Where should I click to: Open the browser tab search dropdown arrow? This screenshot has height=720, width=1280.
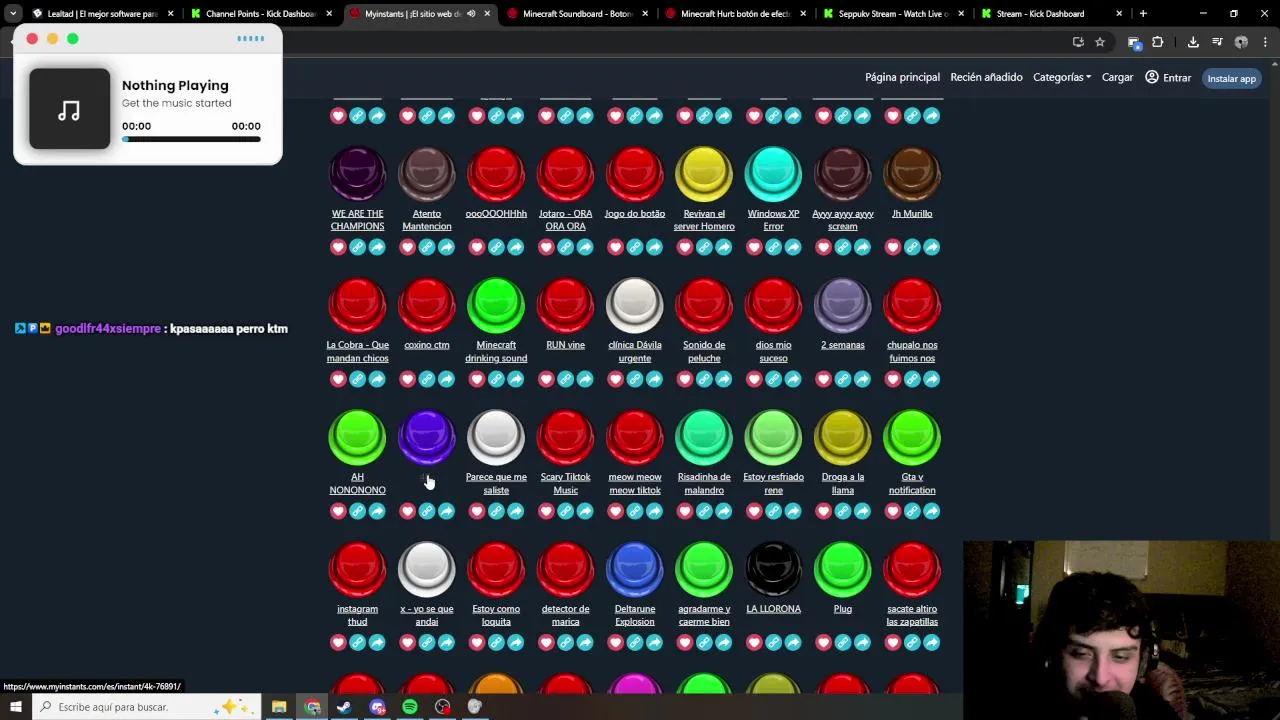tap(13, 14)
